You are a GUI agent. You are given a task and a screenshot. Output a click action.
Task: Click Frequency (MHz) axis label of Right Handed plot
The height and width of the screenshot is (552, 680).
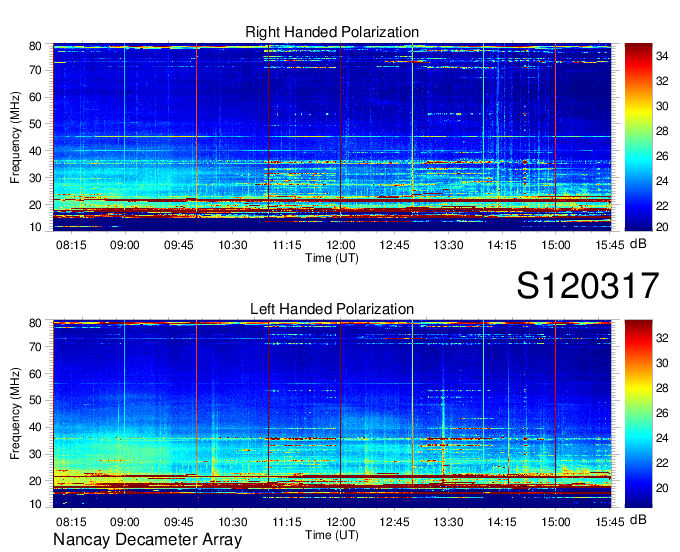[15, 137]
